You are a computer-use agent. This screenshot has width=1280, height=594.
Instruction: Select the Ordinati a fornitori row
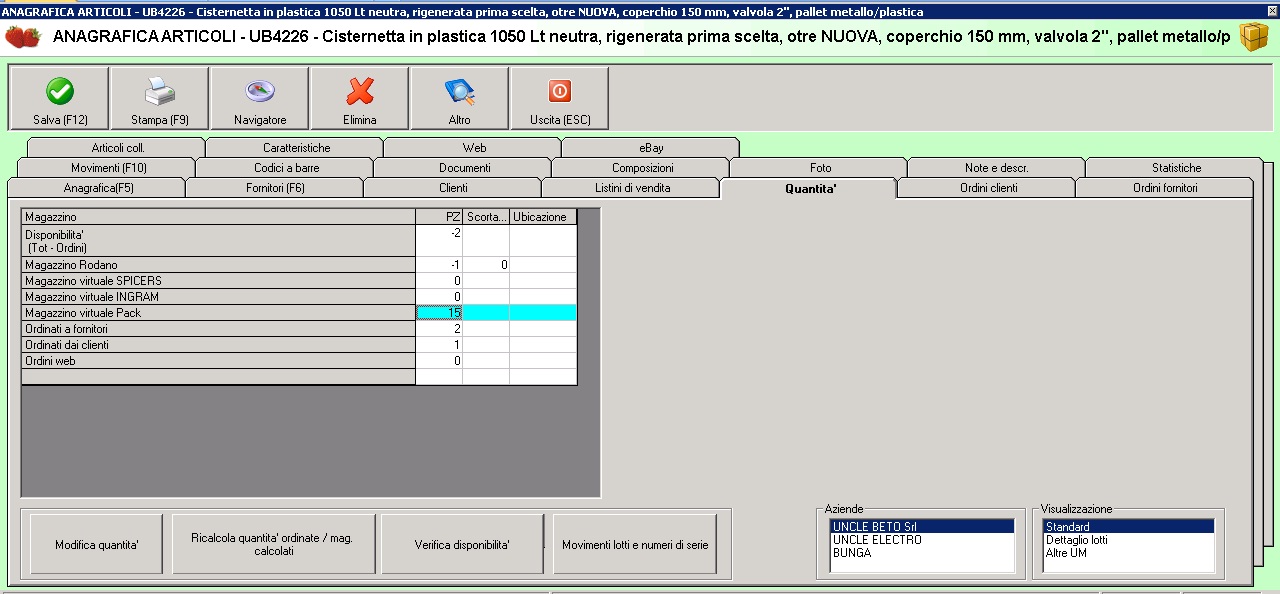299,329
